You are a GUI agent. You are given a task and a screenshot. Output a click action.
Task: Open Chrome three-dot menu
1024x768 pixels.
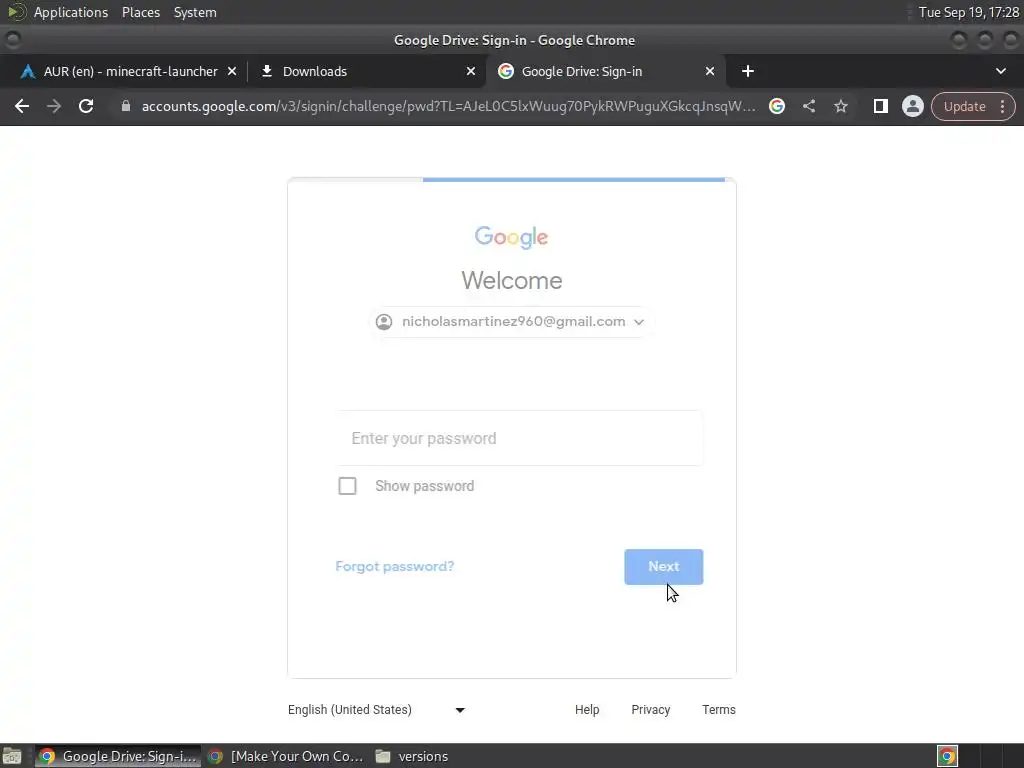tap(1002, 106)
